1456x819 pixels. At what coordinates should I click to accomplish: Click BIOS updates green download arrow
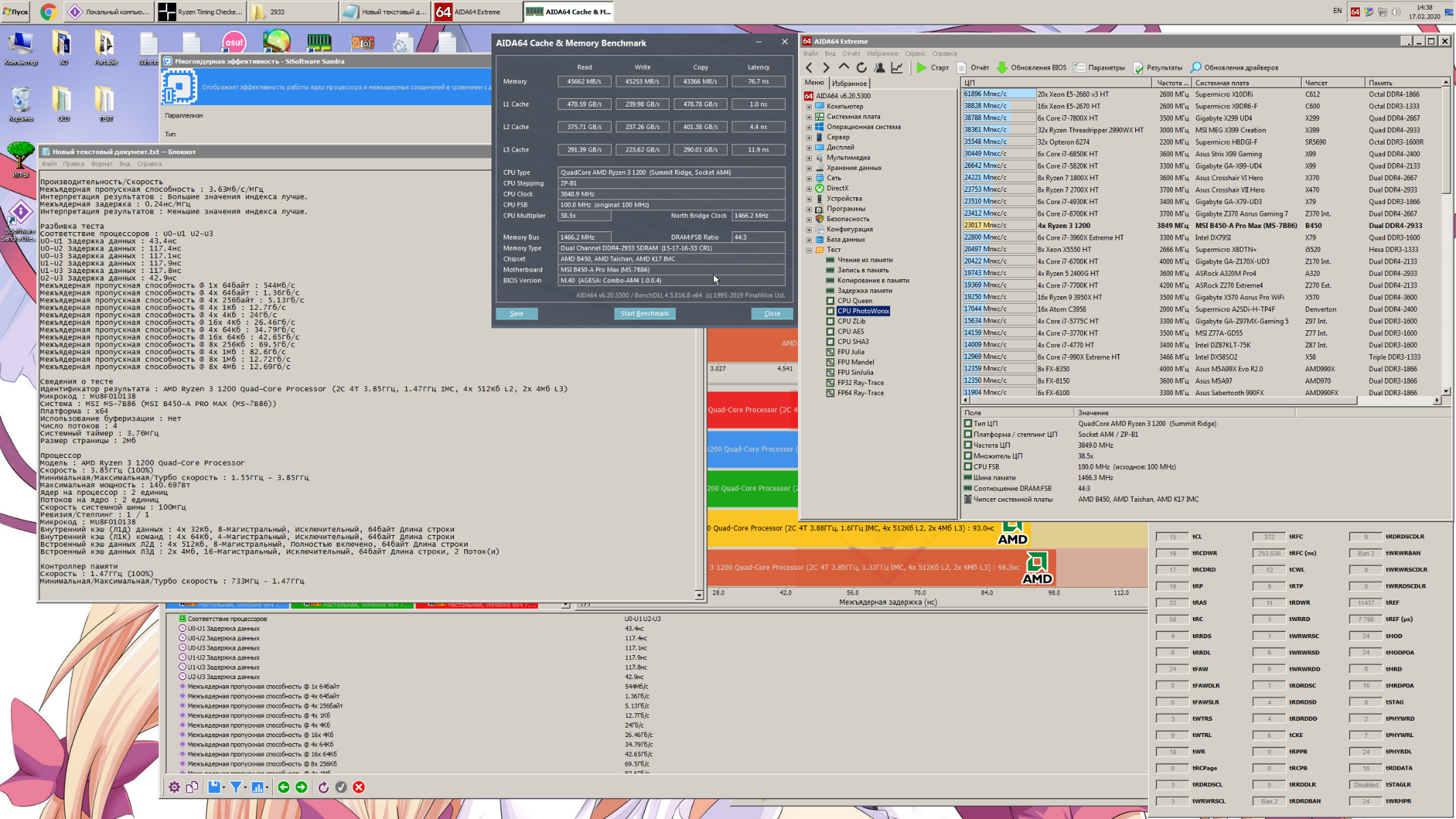1002,68
